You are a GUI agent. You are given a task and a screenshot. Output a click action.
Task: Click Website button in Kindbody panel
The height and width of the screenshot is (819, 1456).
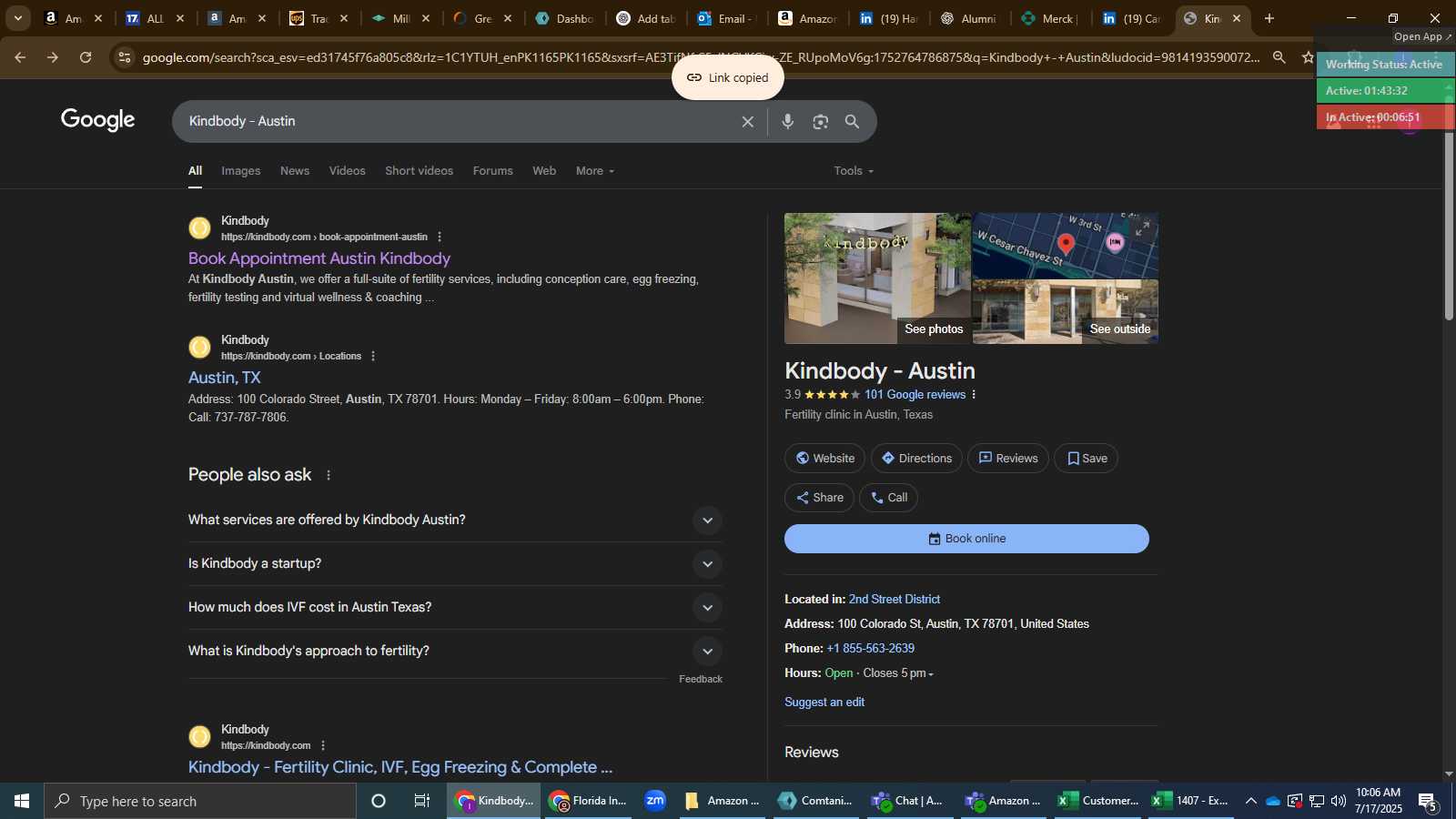coord(825,459)
